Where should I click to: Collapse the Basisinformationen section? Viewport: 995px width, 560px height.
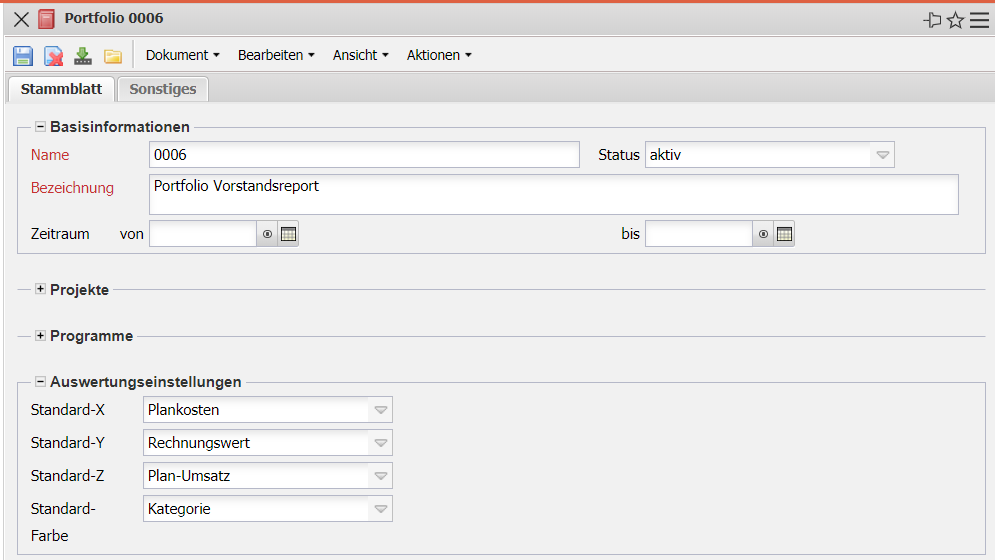tap(40, 126)
